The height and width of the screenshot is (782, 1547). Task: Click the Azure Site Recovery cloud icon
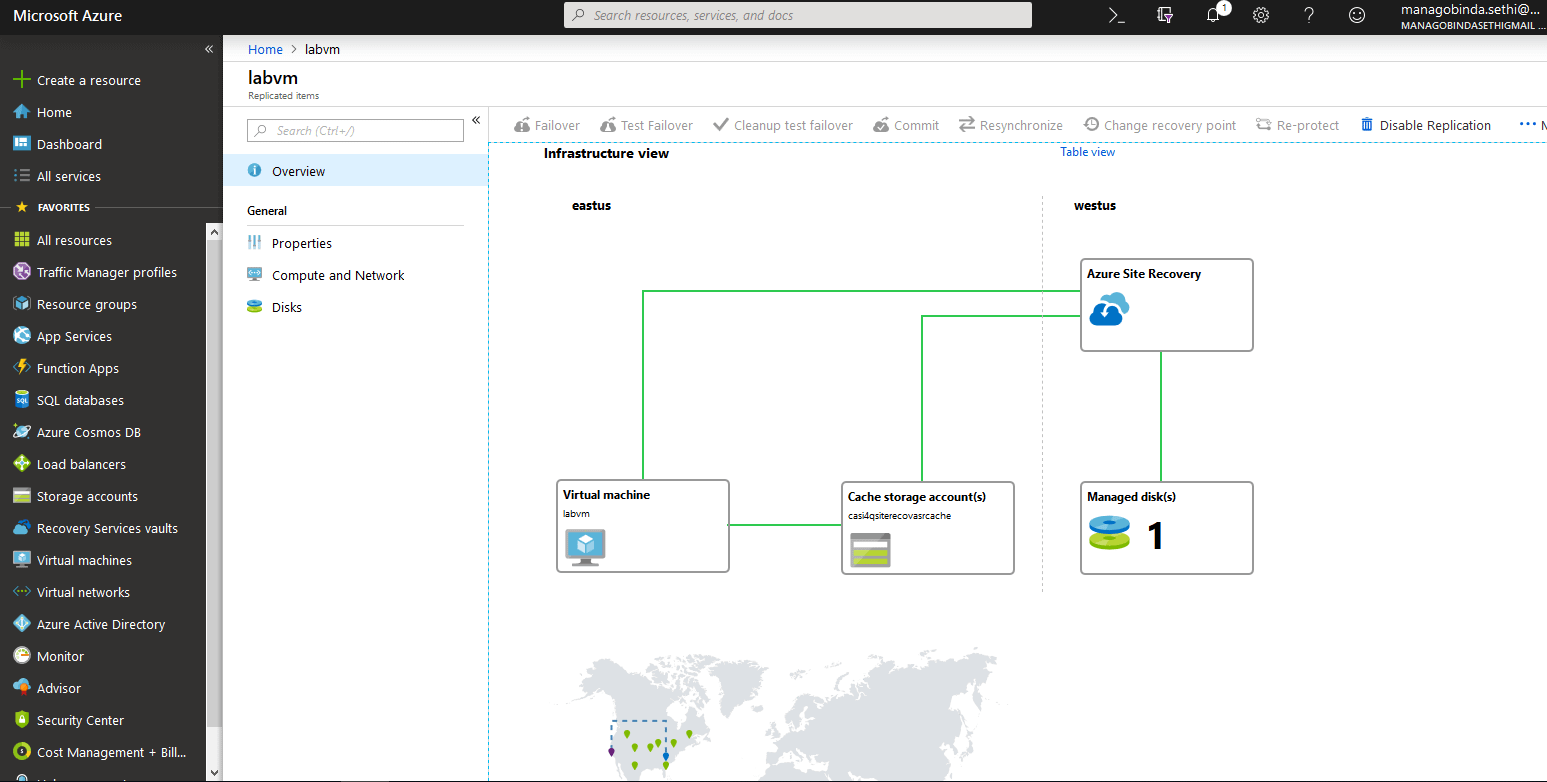click(x=1109, y=309)
